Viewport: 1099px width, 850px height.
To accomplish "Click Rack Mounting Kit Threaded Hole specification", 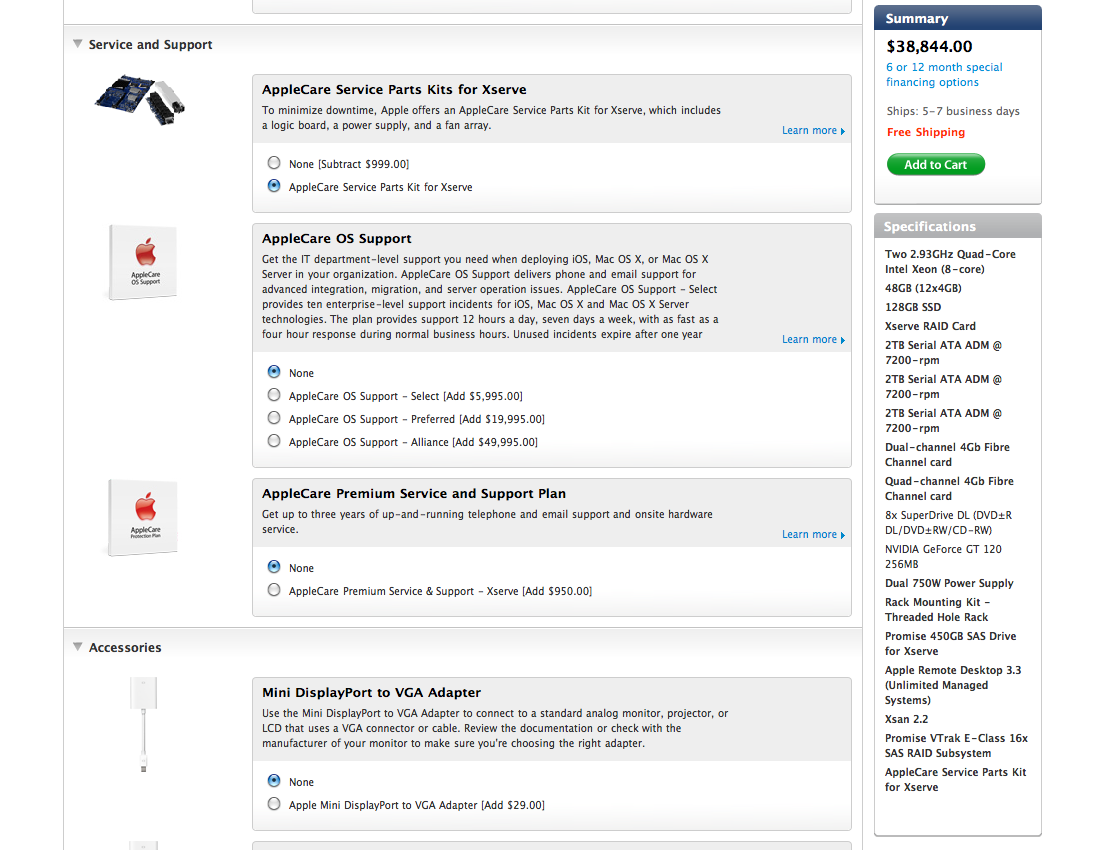I will [x=938, y=610].
